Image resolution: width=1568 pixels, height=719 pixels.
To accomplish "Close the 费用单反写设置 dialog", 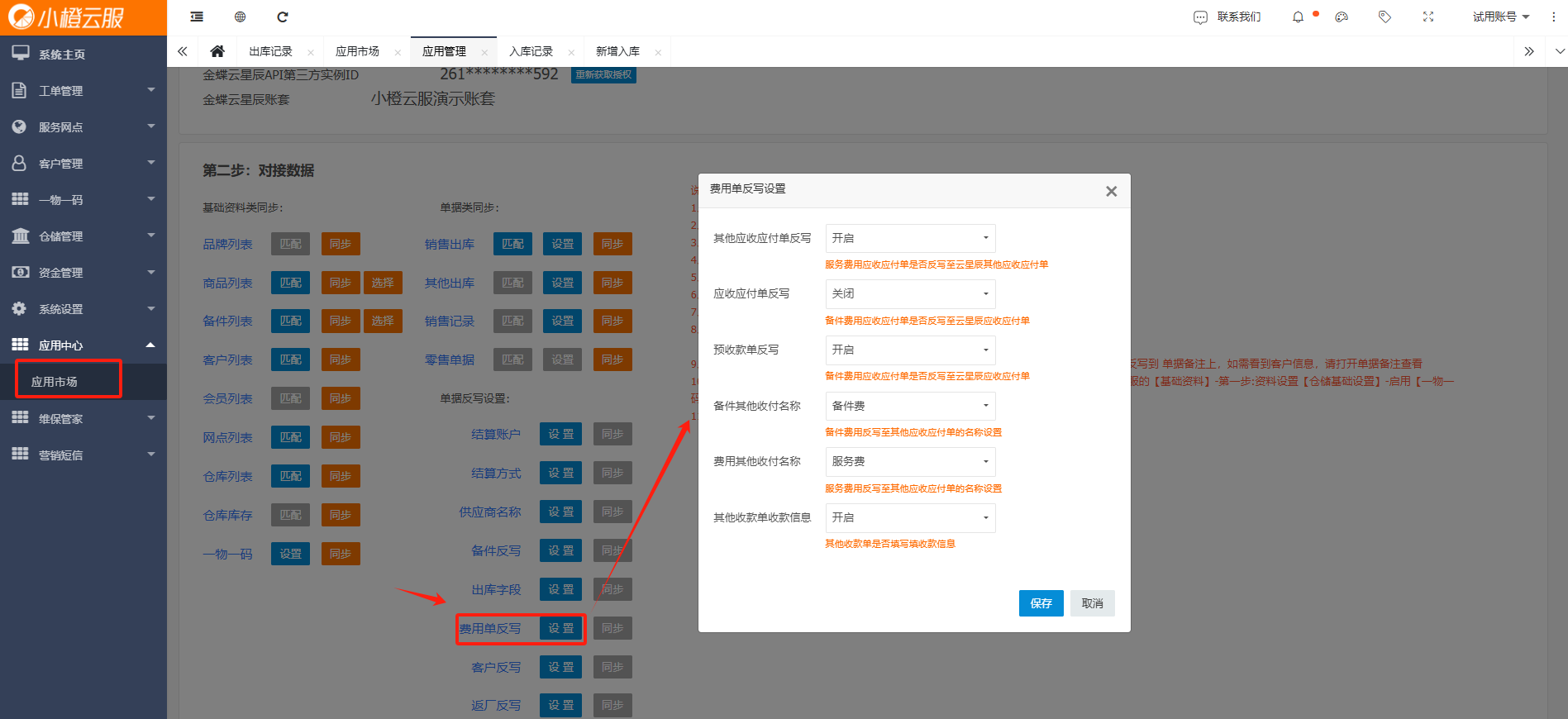I will point(1111,191).
